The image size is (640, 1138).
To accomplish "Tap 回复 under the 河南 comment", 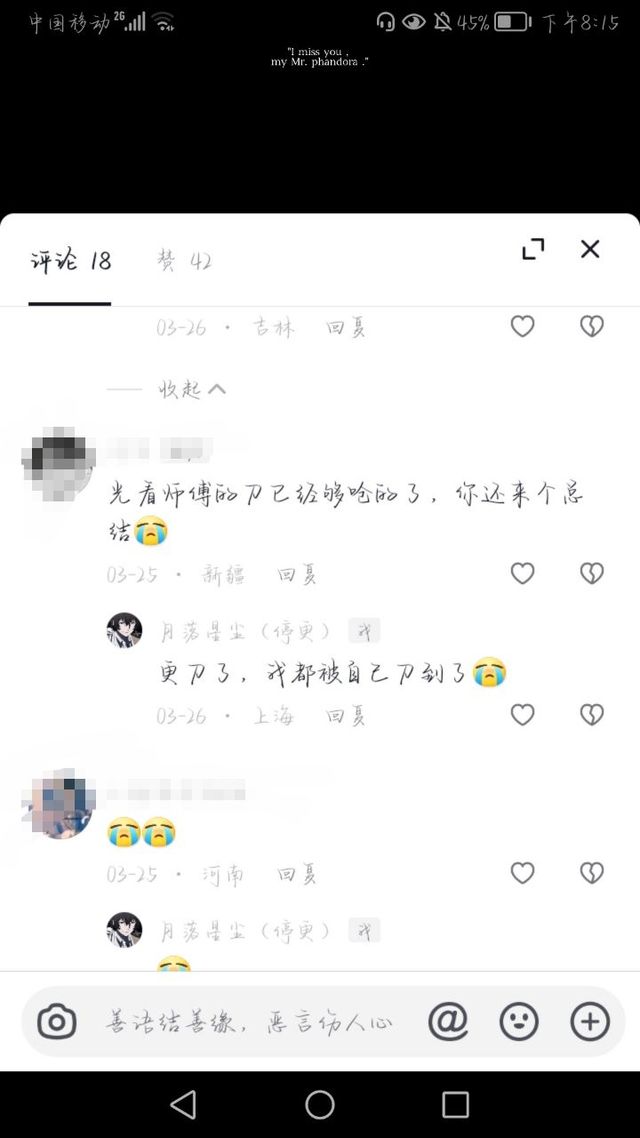I will [298, 875].
